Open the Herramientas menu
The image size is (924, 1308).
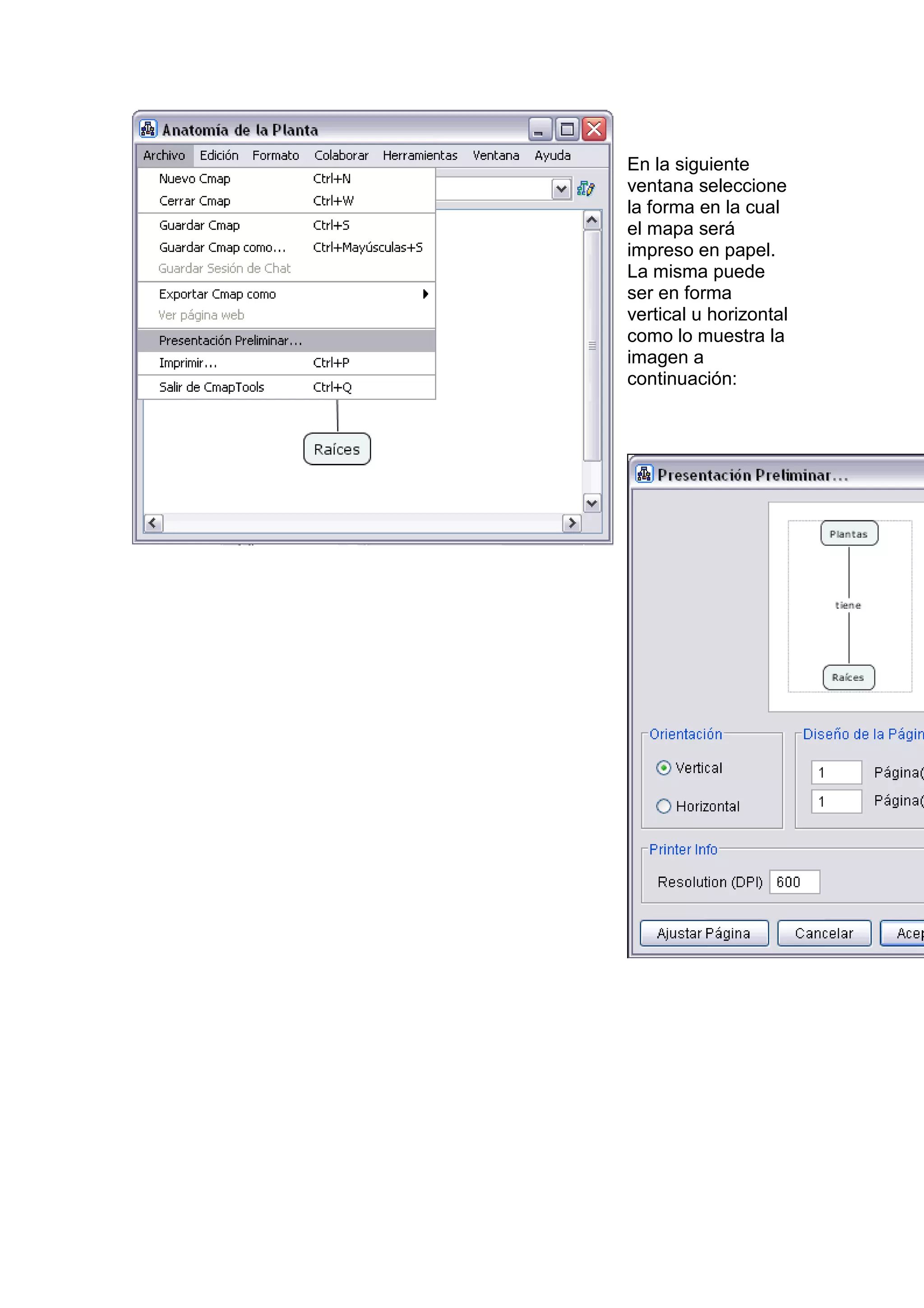pyautogui.click(x=420, y=156)
